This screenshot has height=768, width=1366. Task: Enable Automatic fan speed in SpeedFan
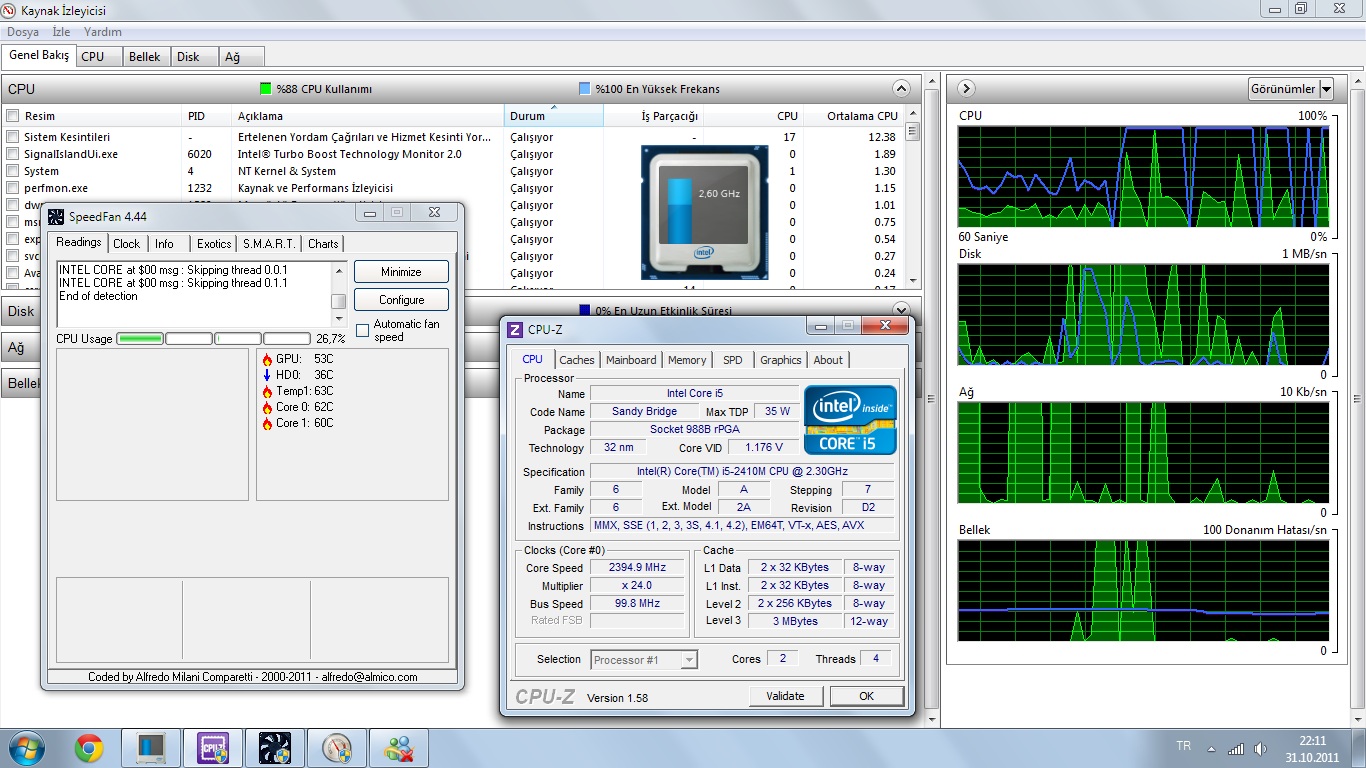click(363, 331)
